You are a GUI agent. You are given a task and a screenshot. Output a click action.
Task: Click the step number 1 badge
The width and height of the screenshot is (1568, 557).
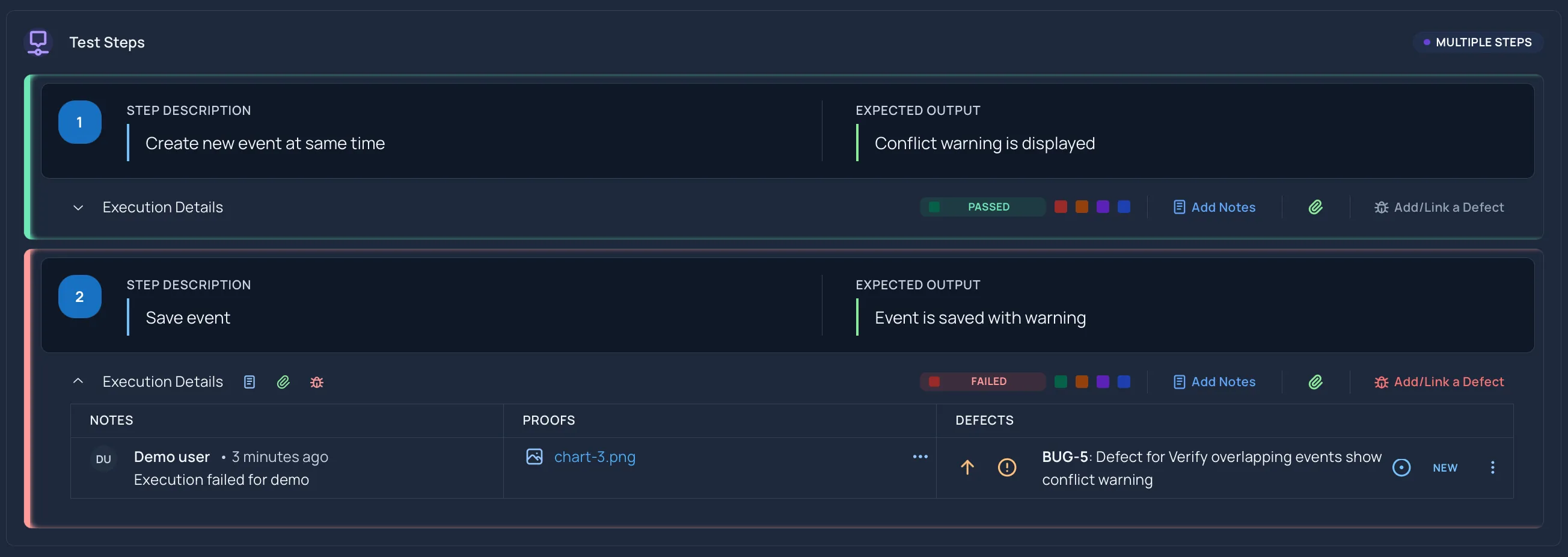click(x=80, y=122)
